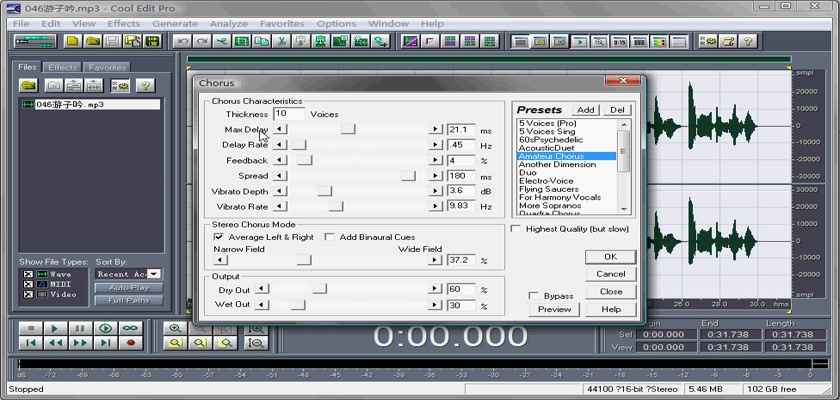Click the Play transport button
This screenshot has width=840, height=400.
(x=56, y=328)
